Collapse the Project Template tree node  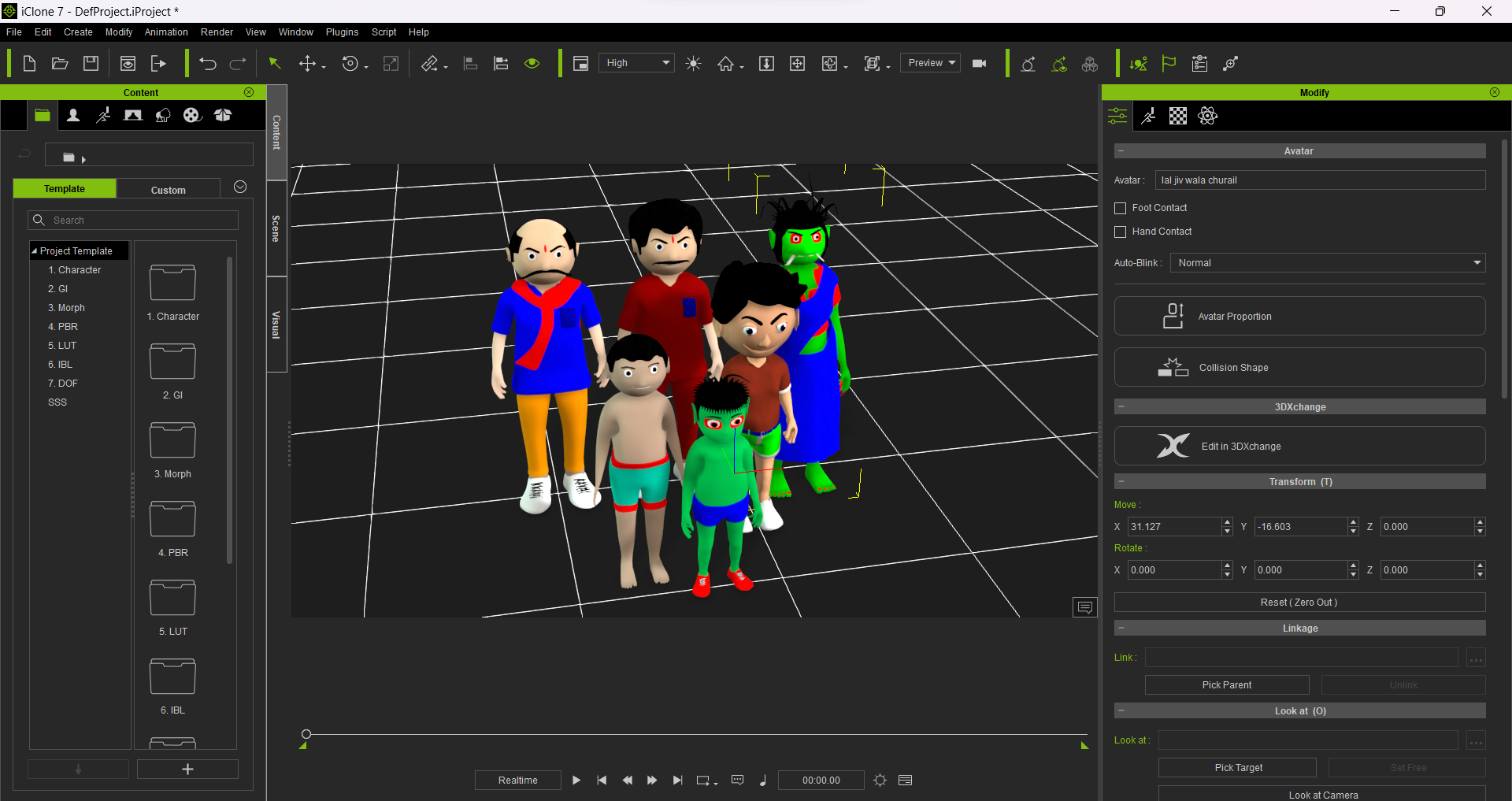[x=35, y=251]
